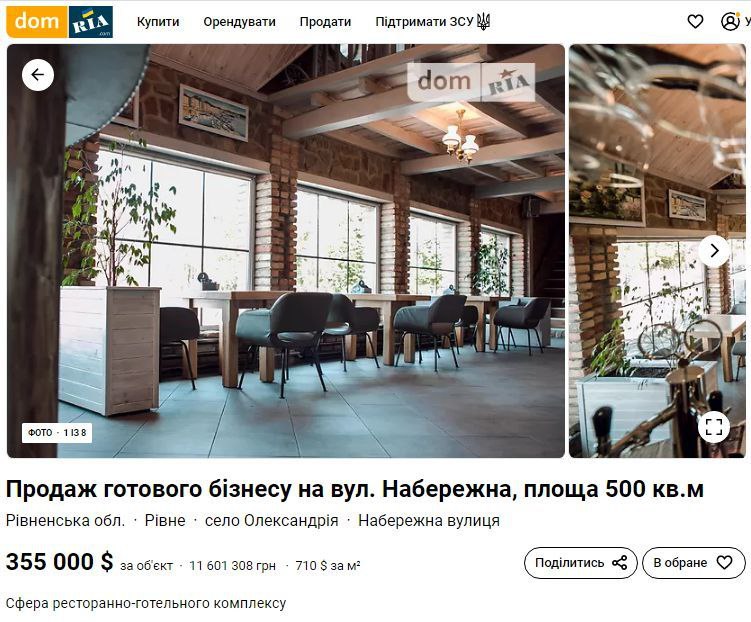Open the Продати menu item
Screen dimensions: 751x622
[x=325, y=22]
